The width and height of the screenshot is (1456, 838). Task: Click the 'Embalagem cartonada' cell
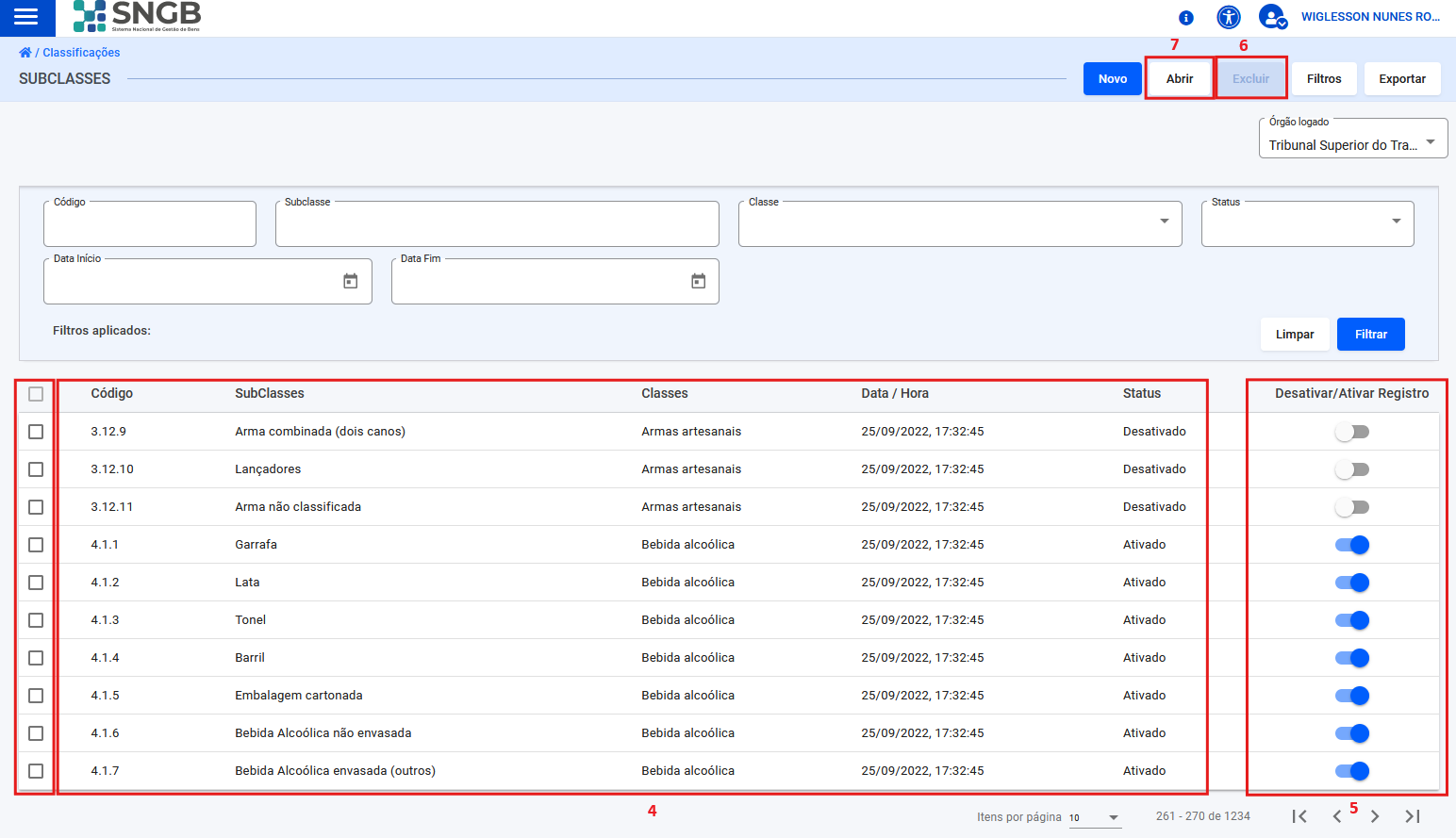(299, 696)
